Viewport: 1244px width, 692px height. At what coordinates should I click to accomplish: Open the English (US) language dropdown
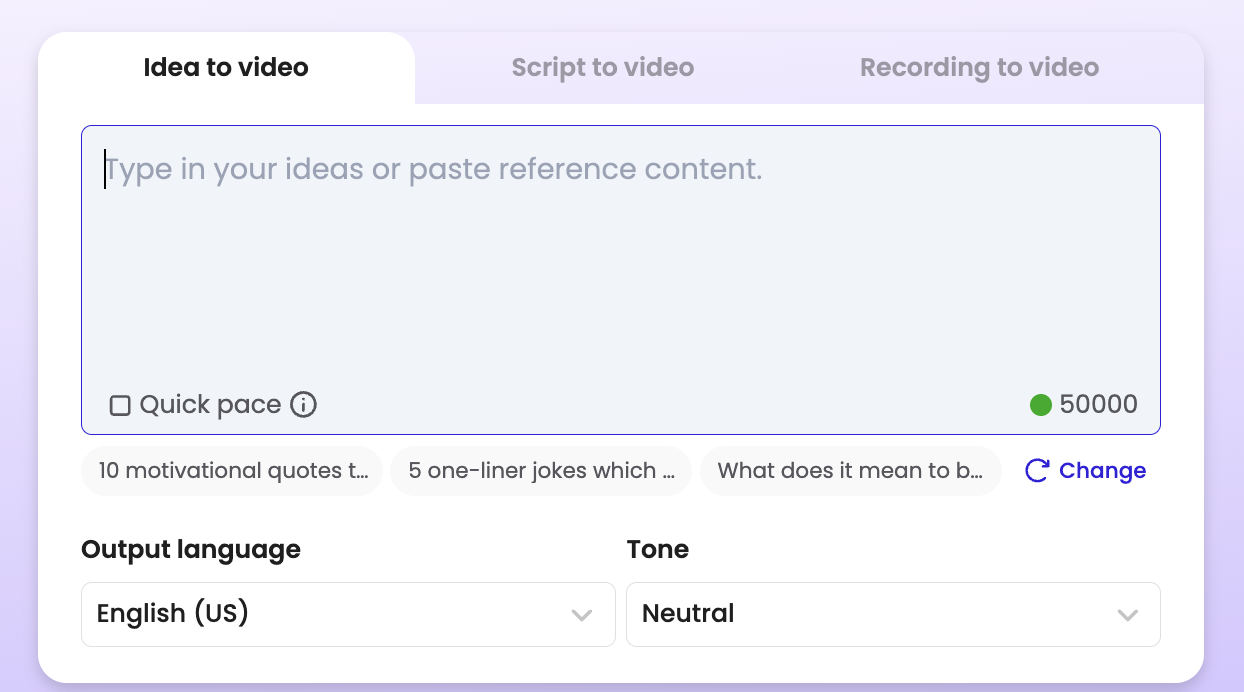(347, 614)
